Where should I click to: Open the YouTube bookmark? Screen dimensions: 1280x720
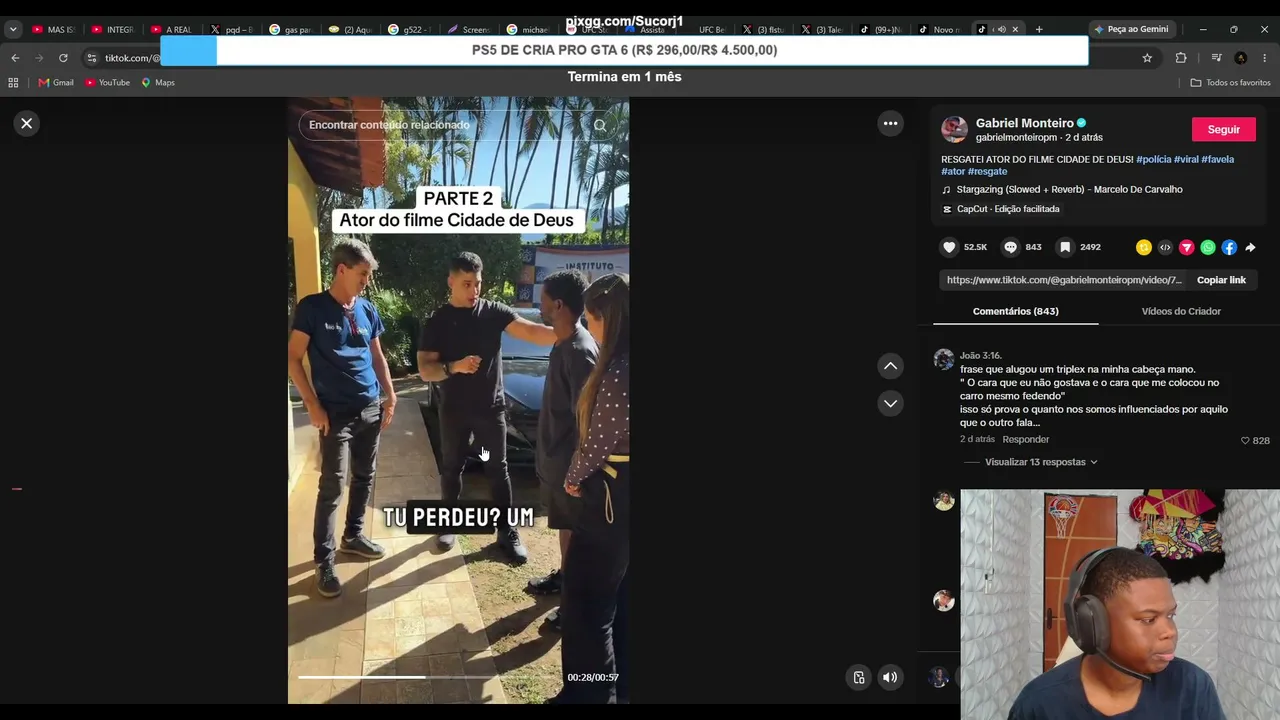108,83
